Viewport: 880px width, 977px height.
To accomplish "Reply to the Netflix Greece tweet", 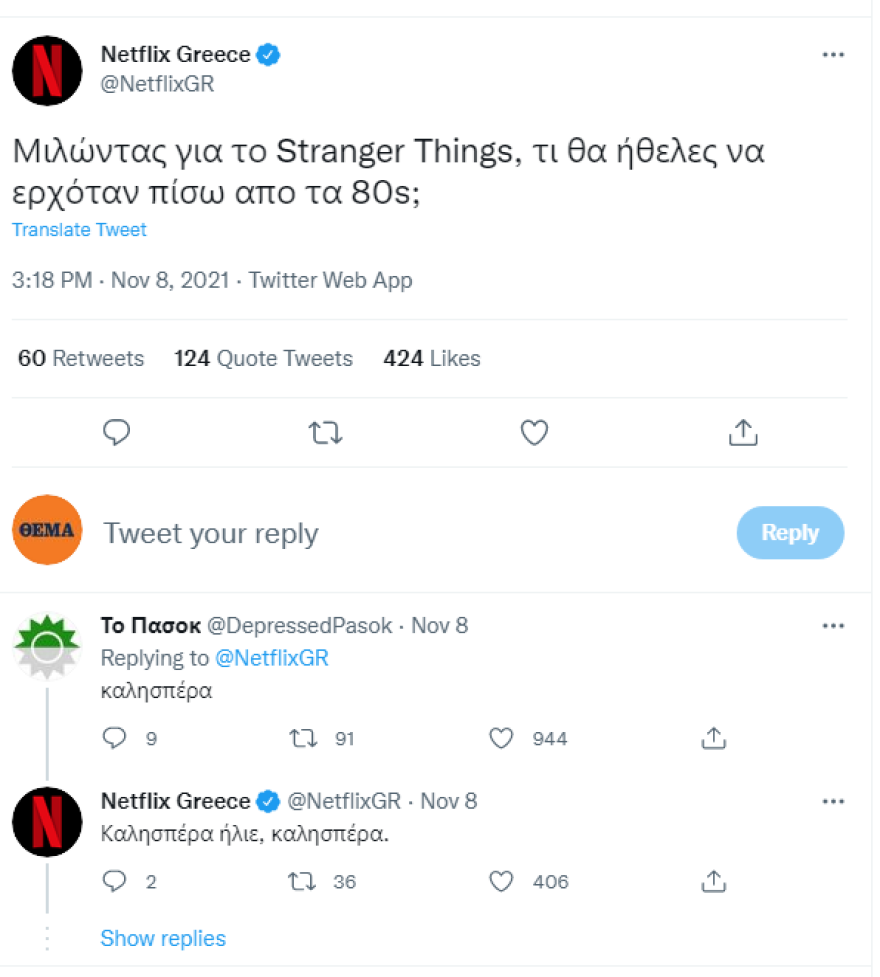I will [x=117, y=432].
